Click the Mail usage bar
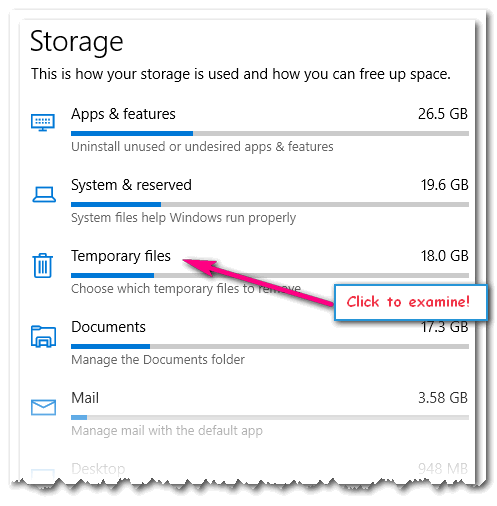The height and width of the screenshot is (506, 497). tap(270, 417)
